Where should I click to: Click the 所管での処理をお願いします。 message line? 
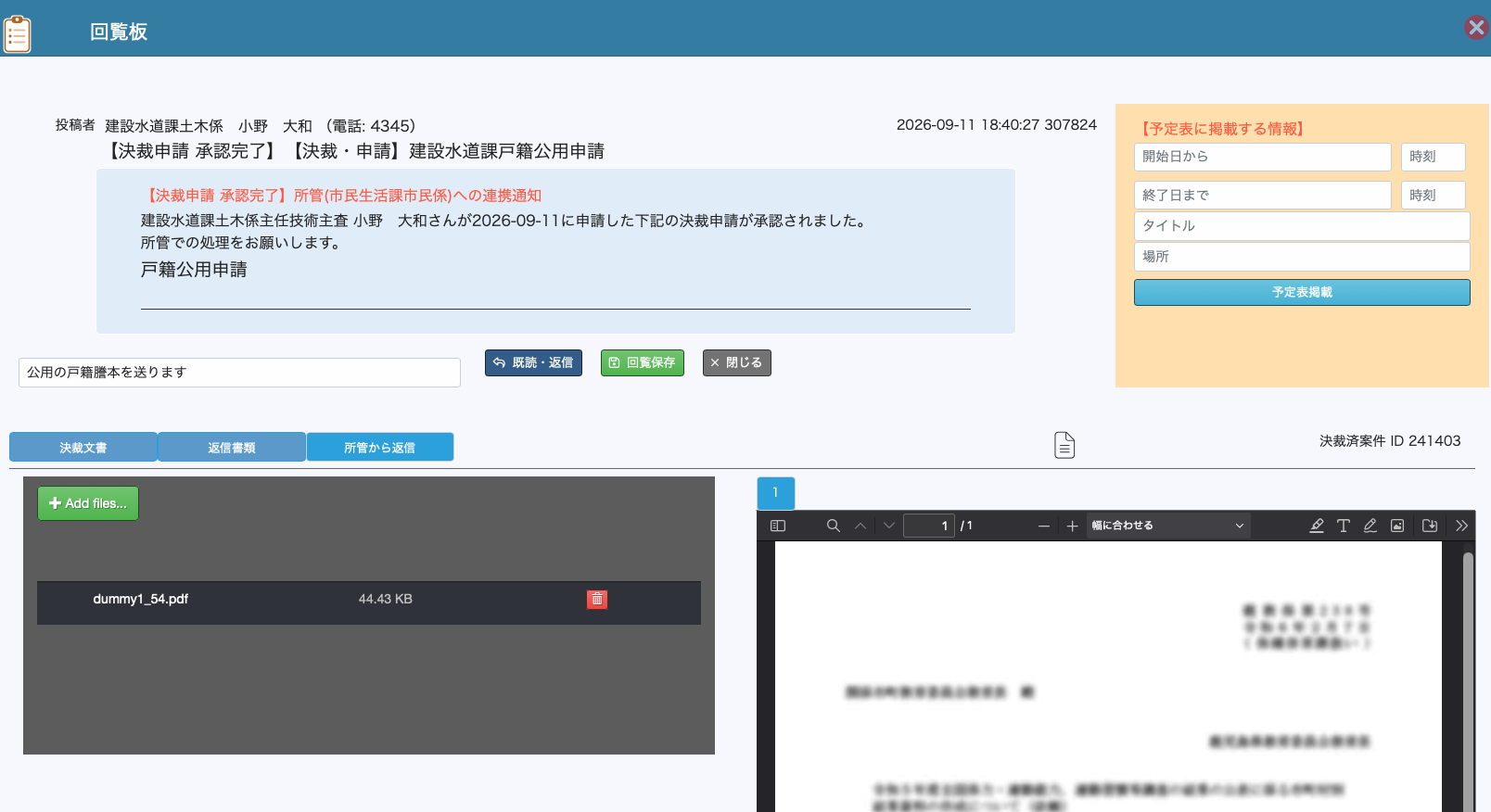pyautogui.click(x=241, y=243)
